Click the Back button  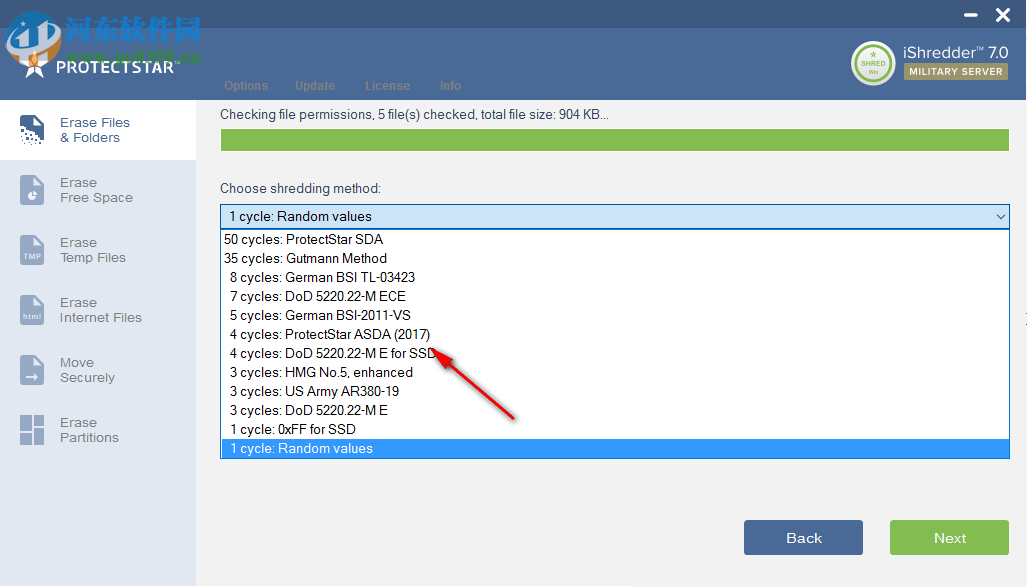point(803,538)
